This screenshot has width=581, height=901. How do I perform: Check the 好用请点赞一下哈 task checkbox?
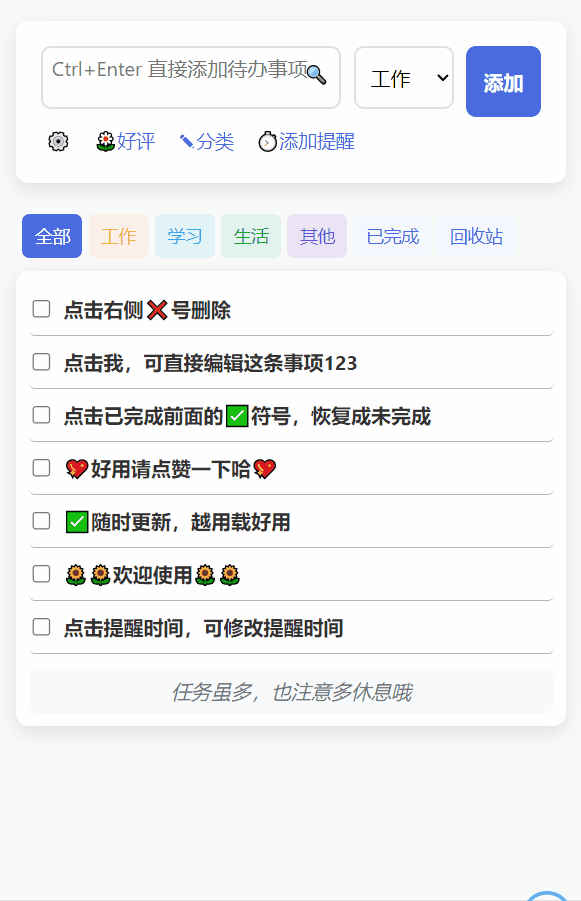[x=41, y=468]
